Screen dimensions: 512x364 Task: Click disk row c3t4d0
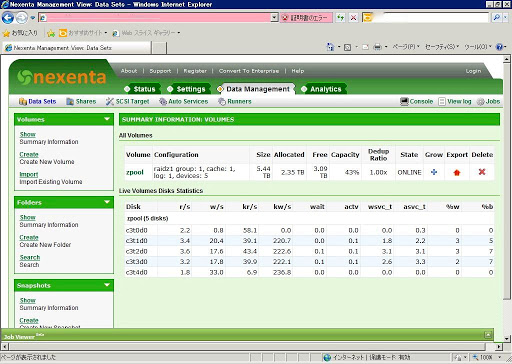(x=309, y=272)
